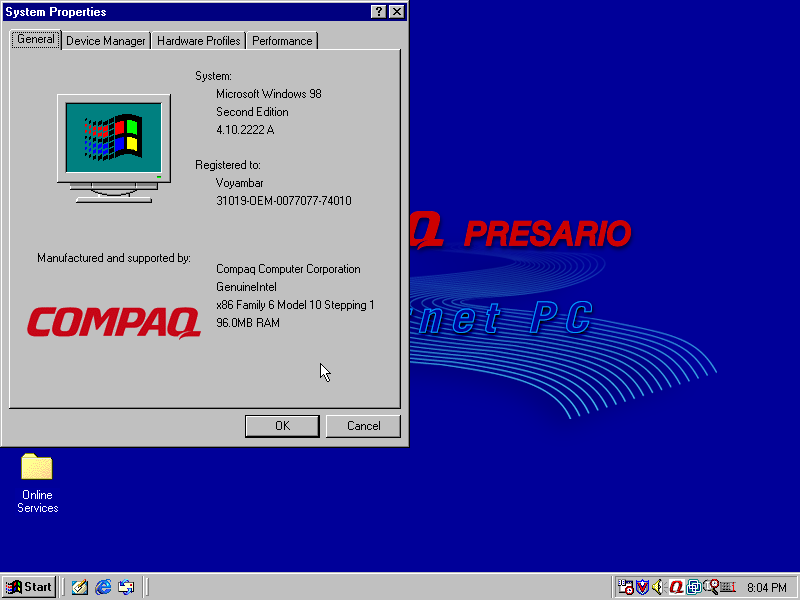Image resolution: width=800 pixels, height=600 pixels.
Task: Click the "System:" label
Action: pos(213,76)
